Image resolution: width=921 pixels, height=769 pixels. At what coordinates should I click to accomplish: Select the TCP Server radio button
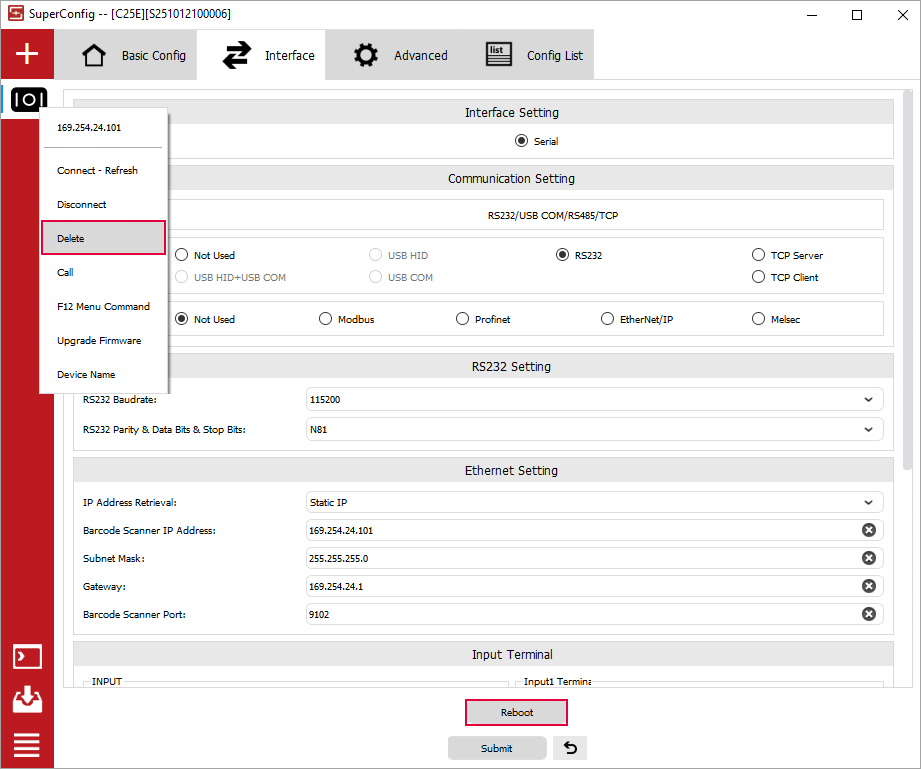[759, 255]
